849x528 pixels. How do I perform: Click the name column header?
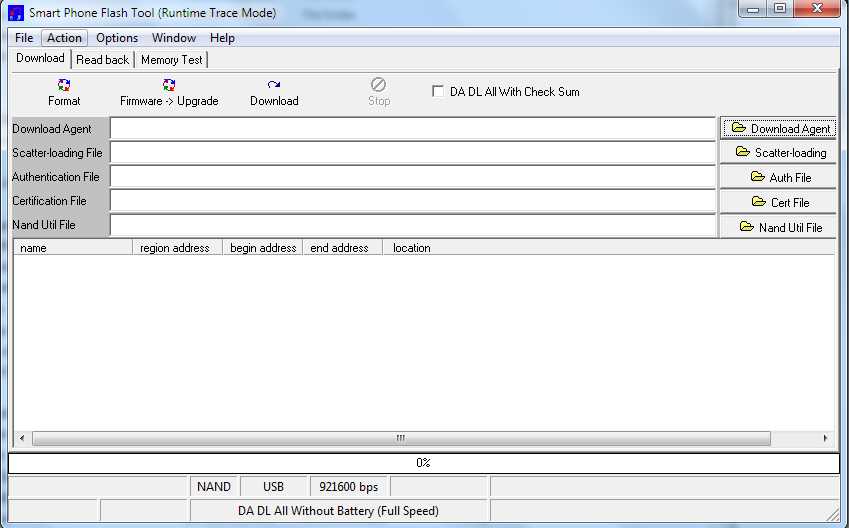pyautogui.click(x=73, y=247)
